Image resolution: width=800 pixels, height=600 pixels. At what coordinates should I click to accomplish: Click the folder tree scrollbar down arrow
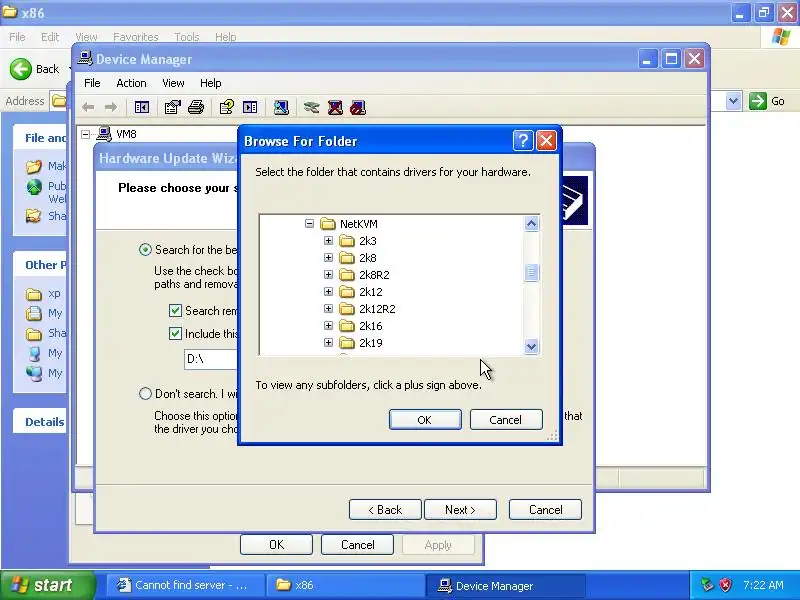(531, 346)
